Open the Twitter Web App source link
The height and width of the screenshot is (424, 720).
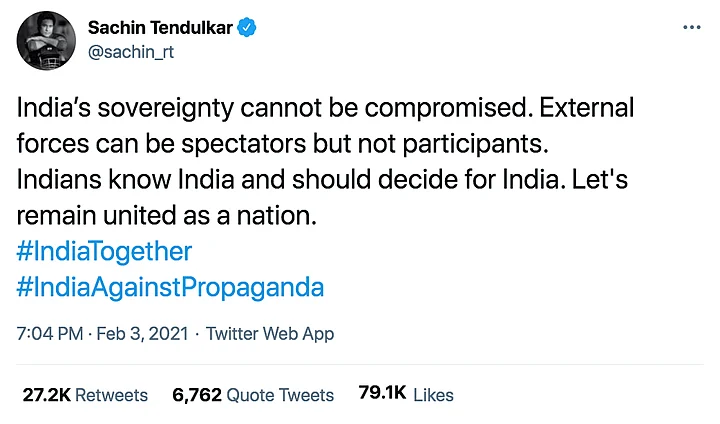point(270,334)
